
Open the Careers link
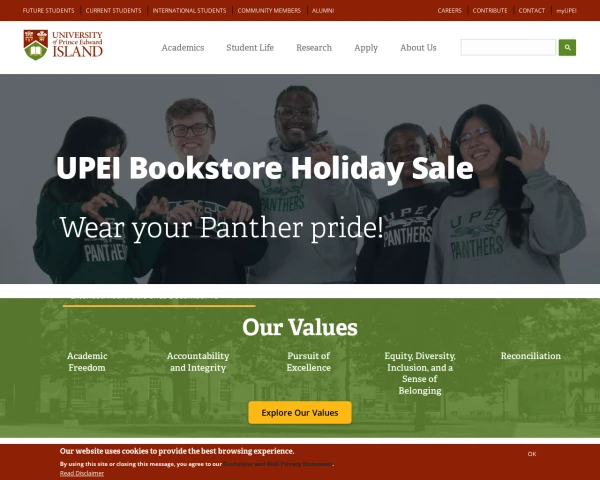tap(449, 10)
